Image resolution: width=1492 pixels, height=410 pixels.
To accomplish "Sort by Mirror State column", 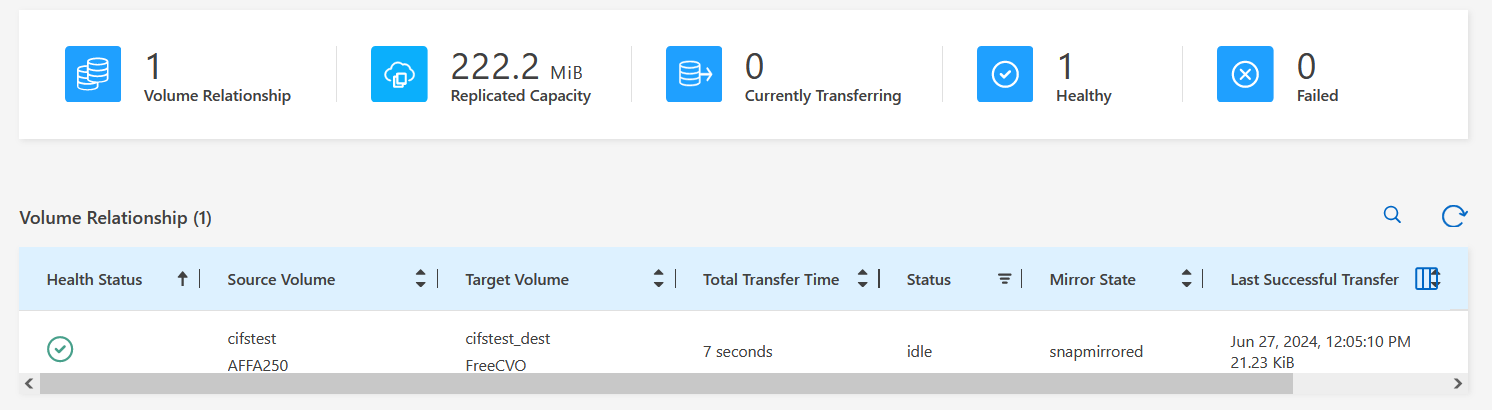I will [1186, 279].
